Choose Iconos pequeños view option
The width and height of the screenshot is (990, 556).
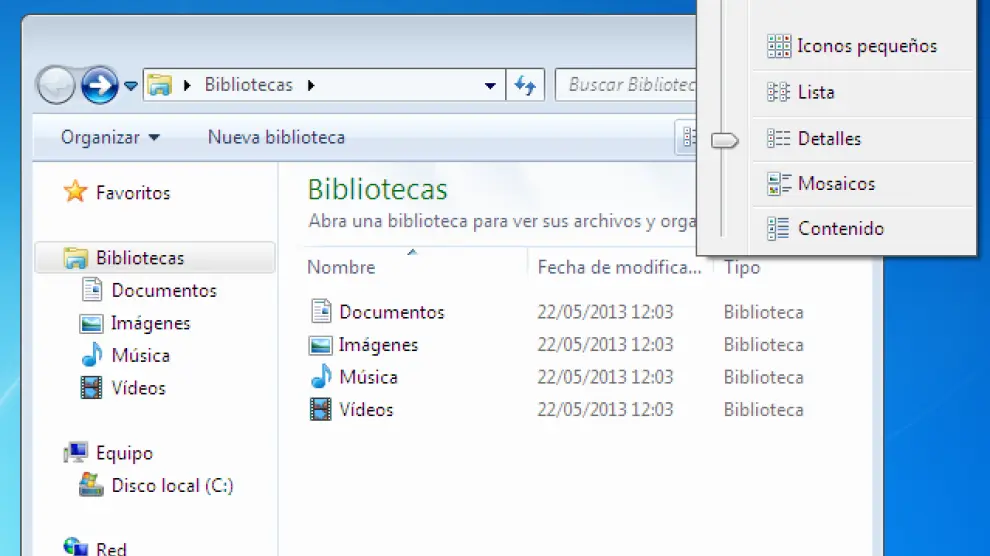pyautogui.click(x=852, y=46)
